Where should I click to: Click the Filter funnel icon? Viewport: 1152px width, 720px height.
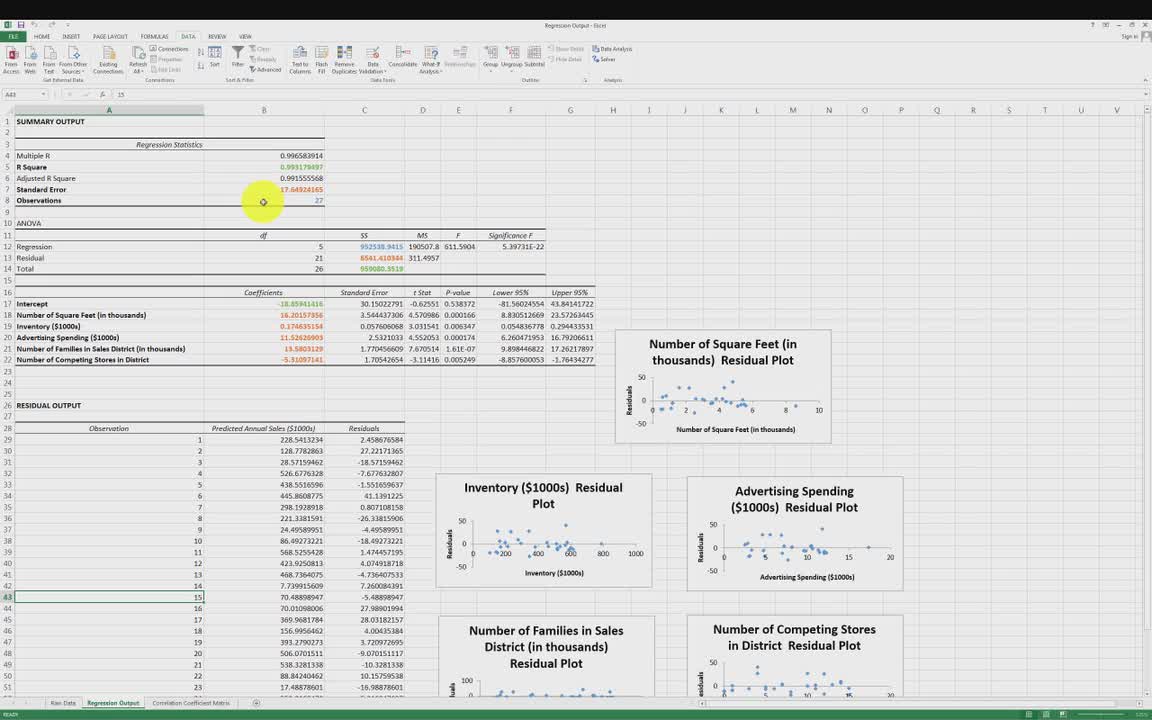238,55
